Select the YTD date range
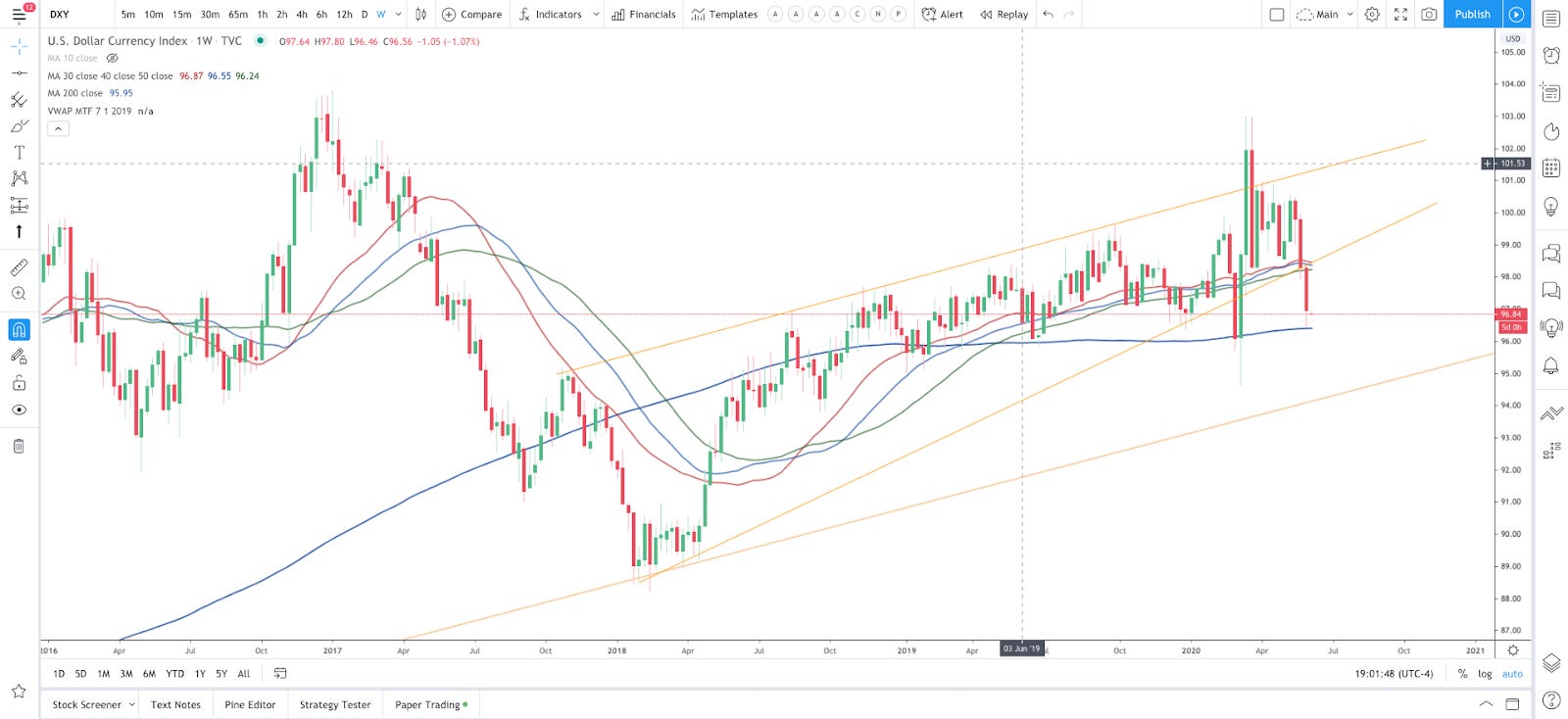1568x719 pixels. point(174,674)
